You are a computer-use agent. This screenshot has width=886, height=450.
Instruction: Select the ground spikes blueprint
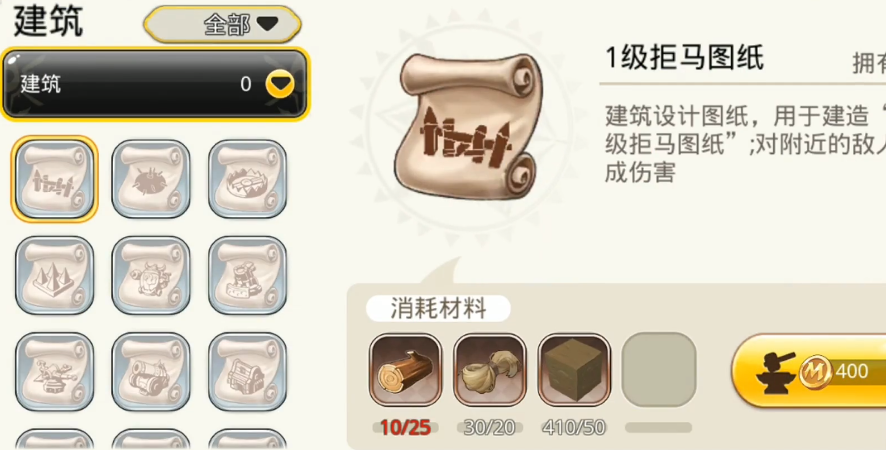54,275
